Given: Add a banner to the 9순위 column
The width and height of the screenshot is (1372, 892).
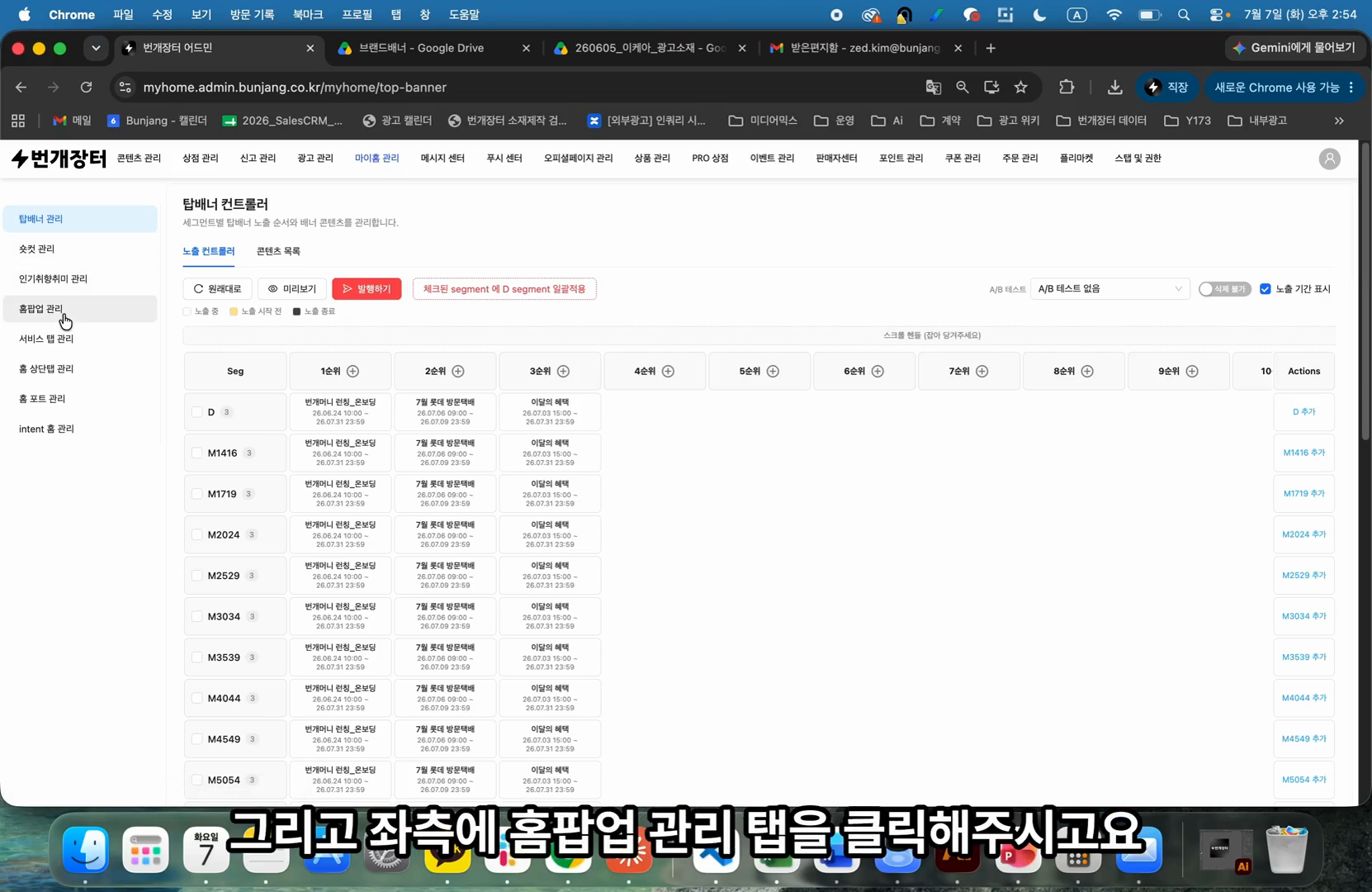Looking at the screenshot, I should [x=1192, y=372].
